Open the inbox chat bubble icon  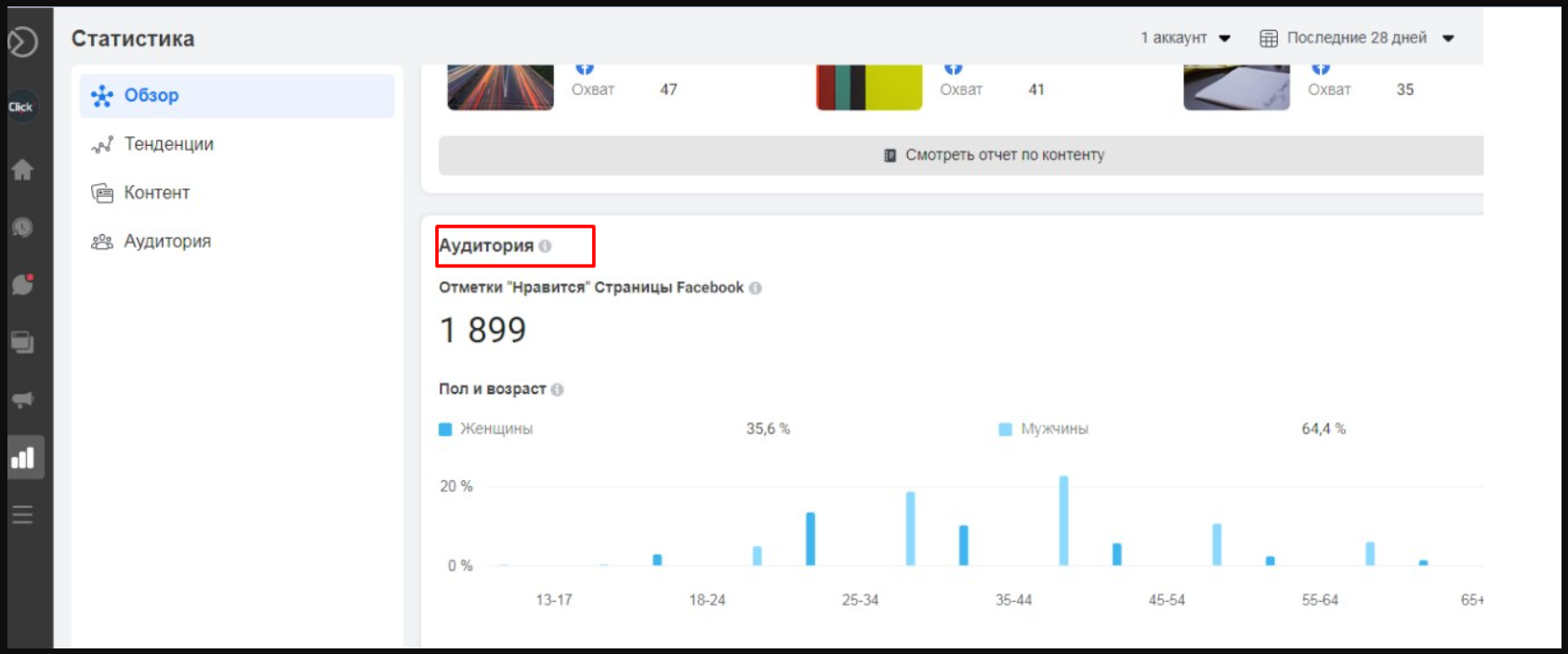[22, 284]
